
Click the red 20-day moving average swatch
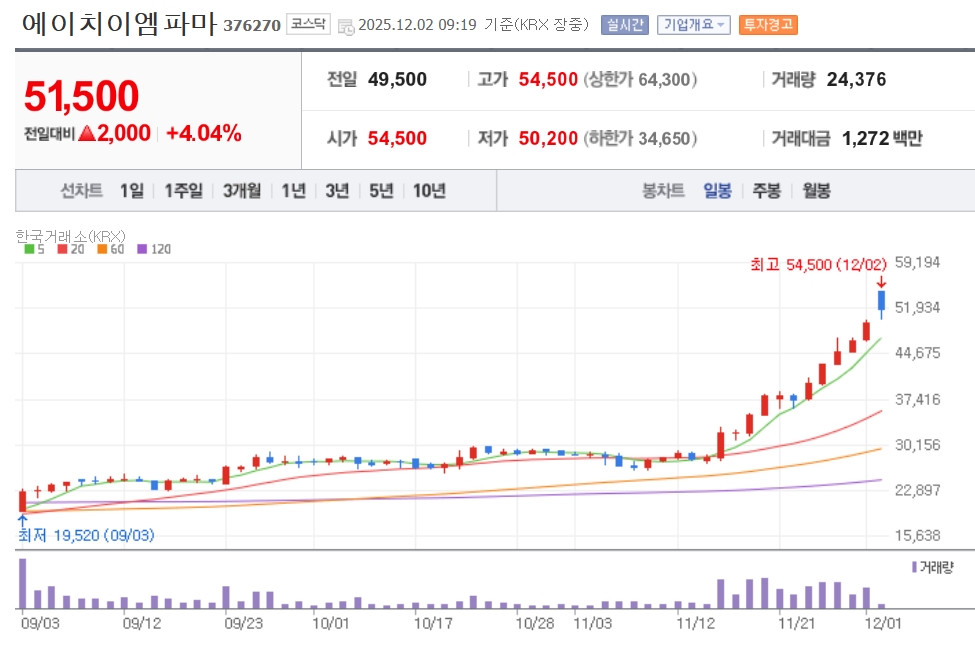(x=62, y=249)
